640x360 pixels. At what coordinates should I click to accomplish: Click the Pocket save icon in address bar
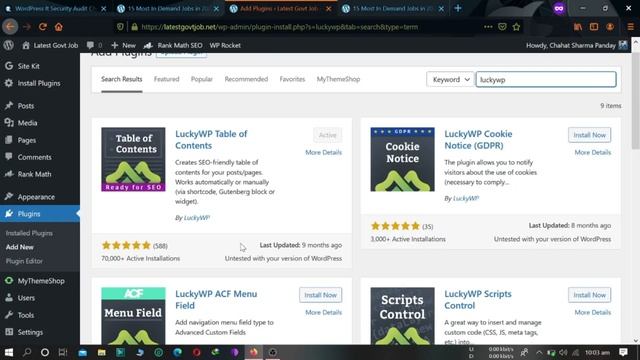[x=502, y=27]
